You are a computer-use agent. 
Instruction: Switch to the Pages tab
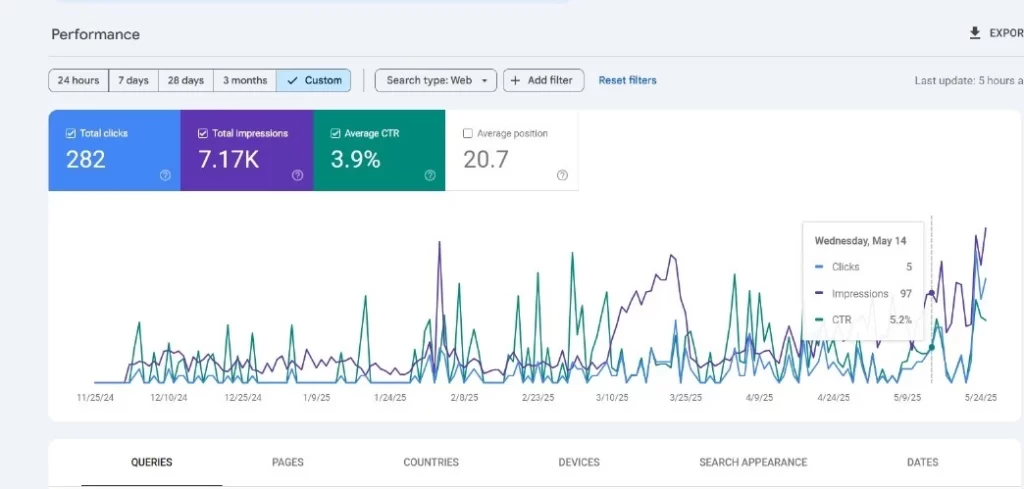tap(288, 462)
